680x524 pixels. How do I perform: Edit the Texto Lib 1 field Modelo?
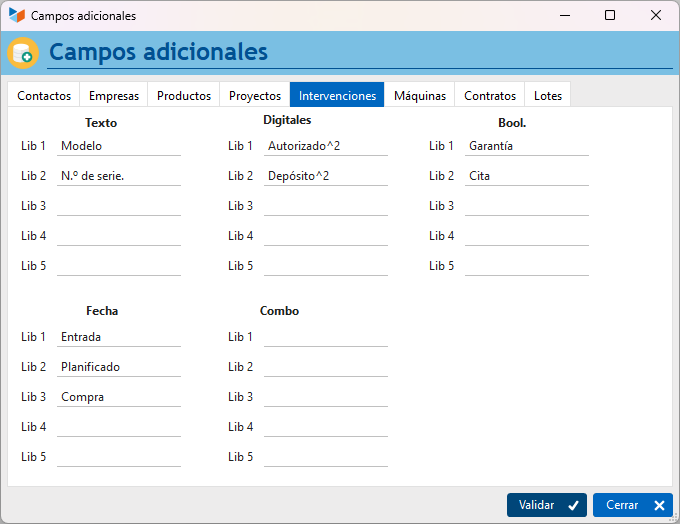pos(119,146)
